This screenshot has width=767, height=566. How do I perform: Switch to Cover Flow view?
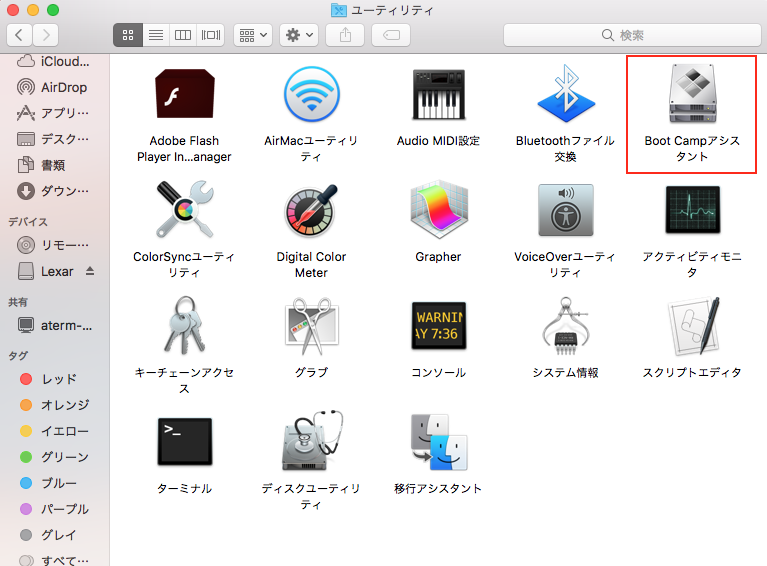[211, 35]
